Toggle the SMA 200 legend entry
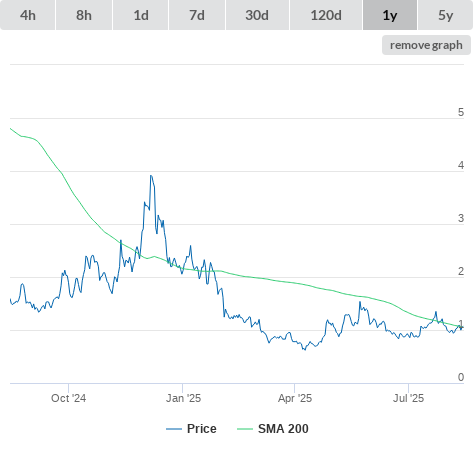The image size is (474, 455). 273,429
